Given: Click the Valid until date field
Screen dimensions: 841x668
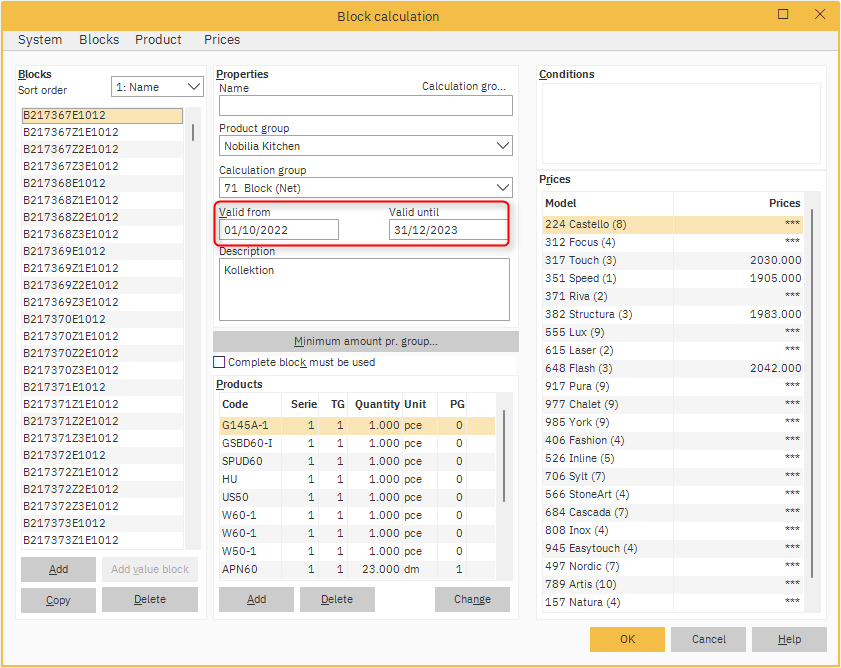Looking at the screenshot, I should (447, 230).
